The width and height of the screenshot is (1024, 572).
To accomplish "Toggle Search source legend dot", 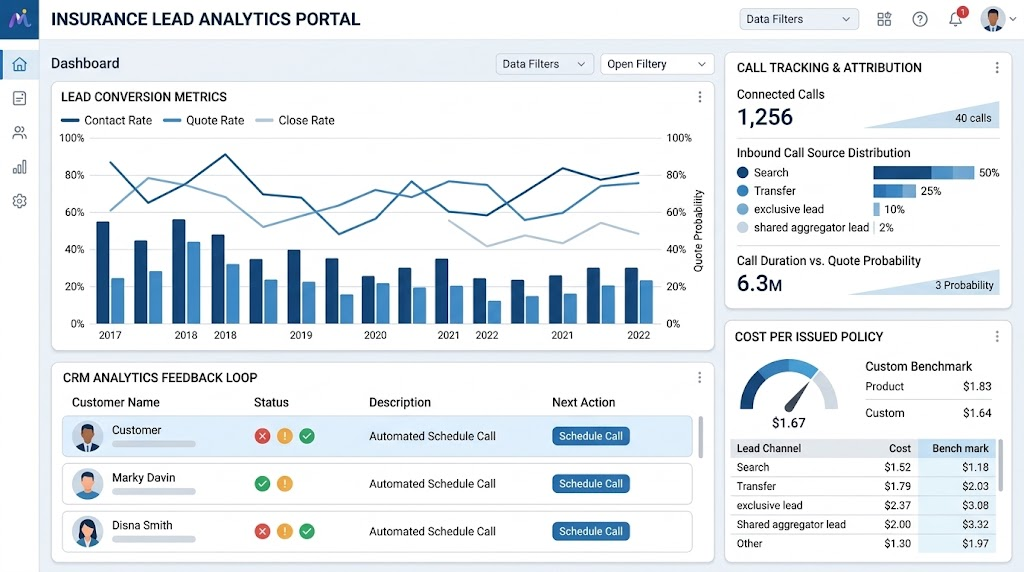I will 743,172.
